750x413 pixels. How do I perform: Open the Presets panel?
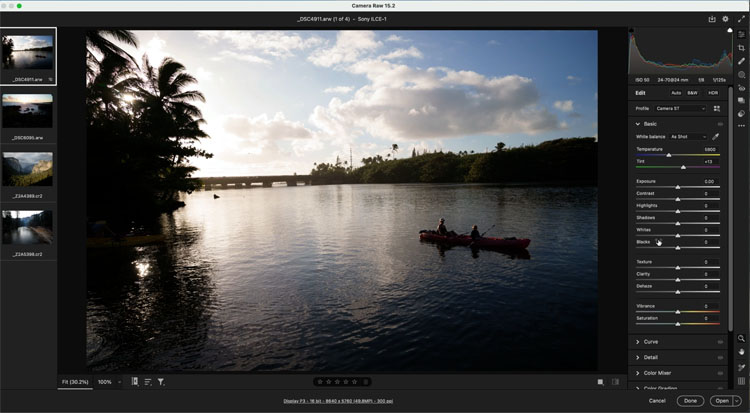point(741,113)
